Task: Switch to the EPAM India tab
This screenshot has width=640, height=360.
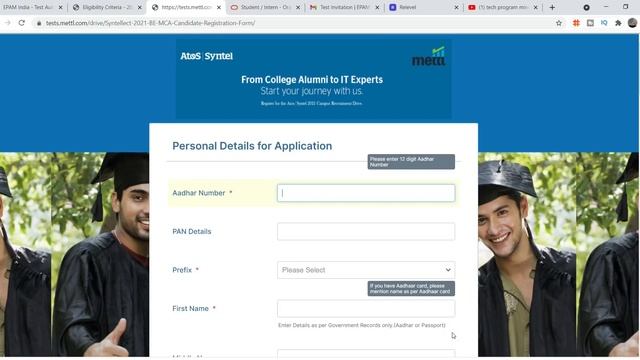Action: (29, 7)
